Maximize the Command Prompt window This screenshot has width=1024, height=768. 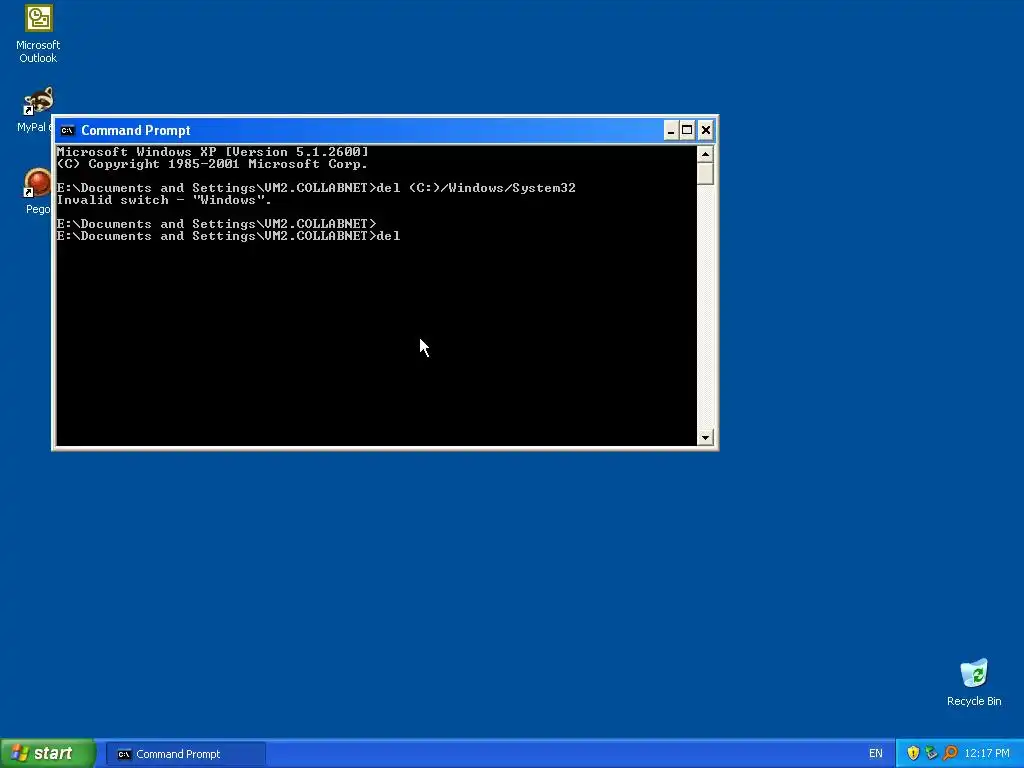pyautogui.click(x=687, y=131)
